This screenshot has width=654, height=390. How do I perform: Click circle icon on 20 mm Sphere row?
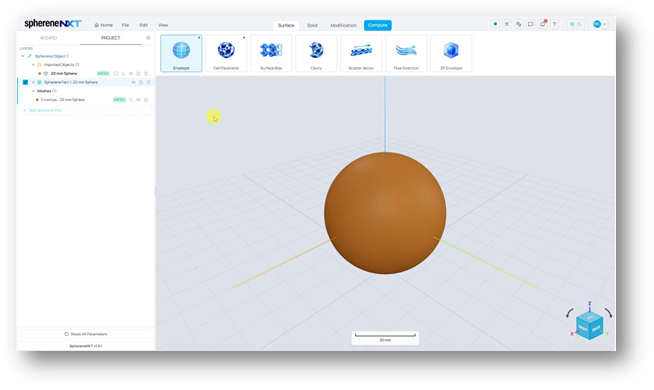(116, 73)
